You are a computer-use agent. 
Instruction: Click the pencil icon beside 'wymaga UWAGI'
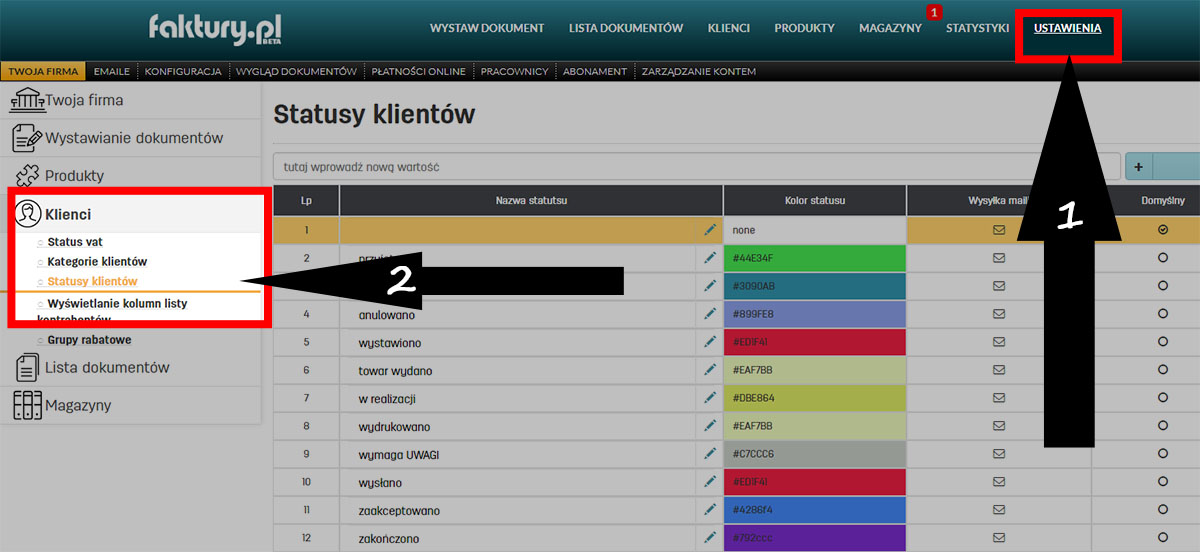coord(710,454)
